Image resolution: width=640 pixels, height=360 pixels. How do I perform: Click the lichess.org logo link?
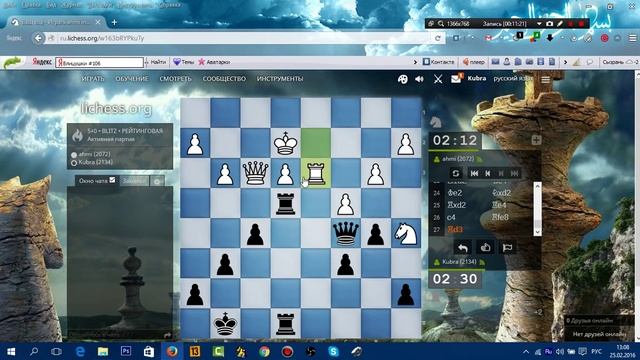pos(116,109)
